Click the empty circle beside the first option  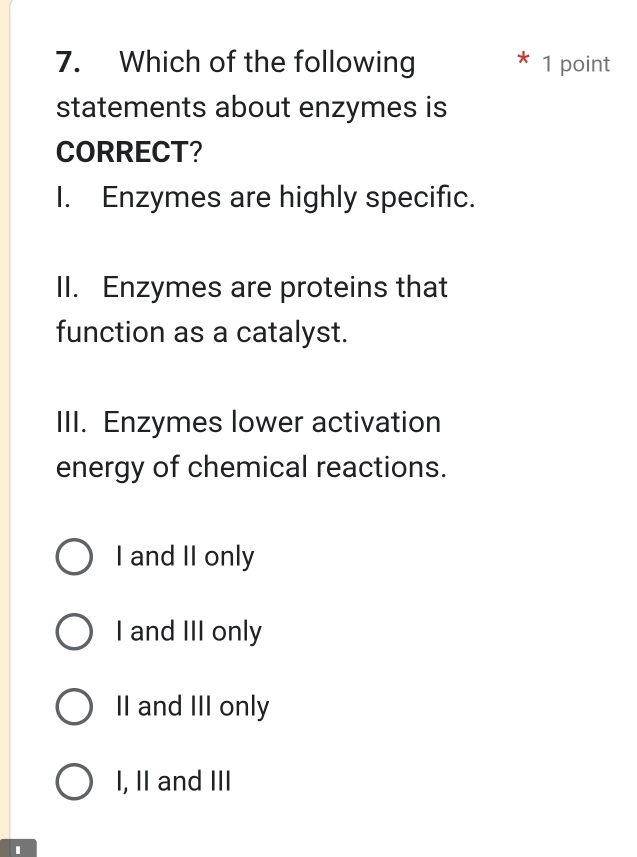click(x=74, y=557)
